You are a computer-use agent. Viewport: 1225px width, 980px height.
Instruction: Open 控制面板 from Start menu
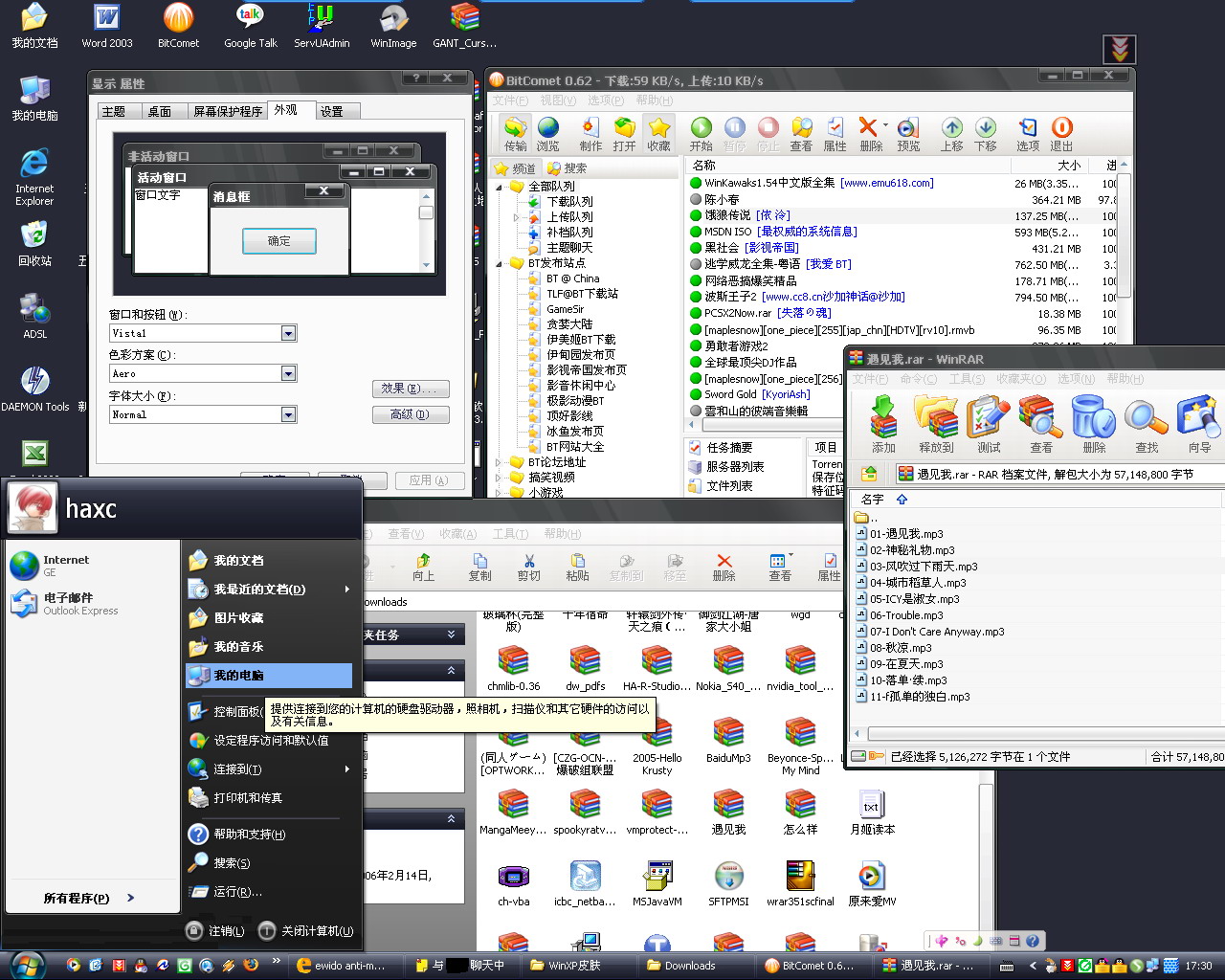[226, 712]
